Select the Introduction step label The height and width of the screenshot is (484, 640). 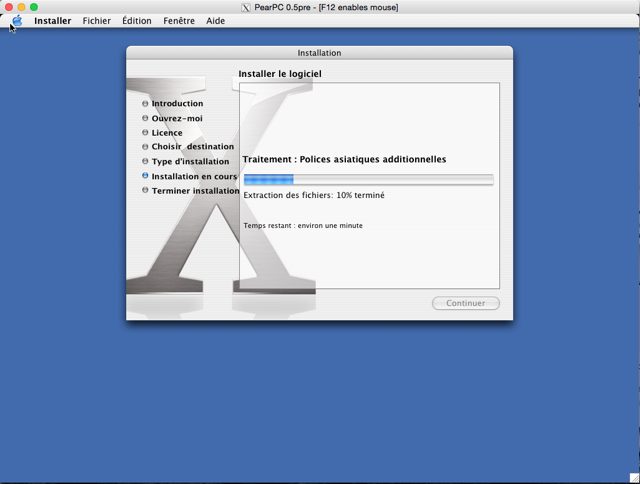[x=177, y=104]
